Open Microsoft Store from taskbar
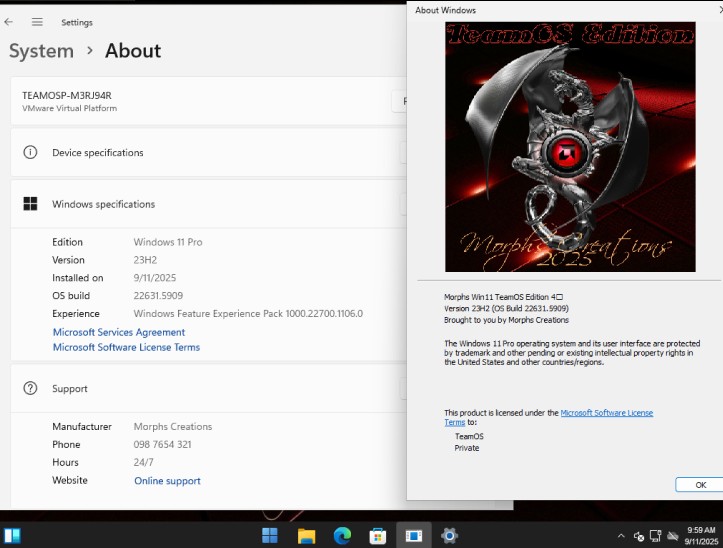This screenshot has width=723, height=548. point(378,536)
